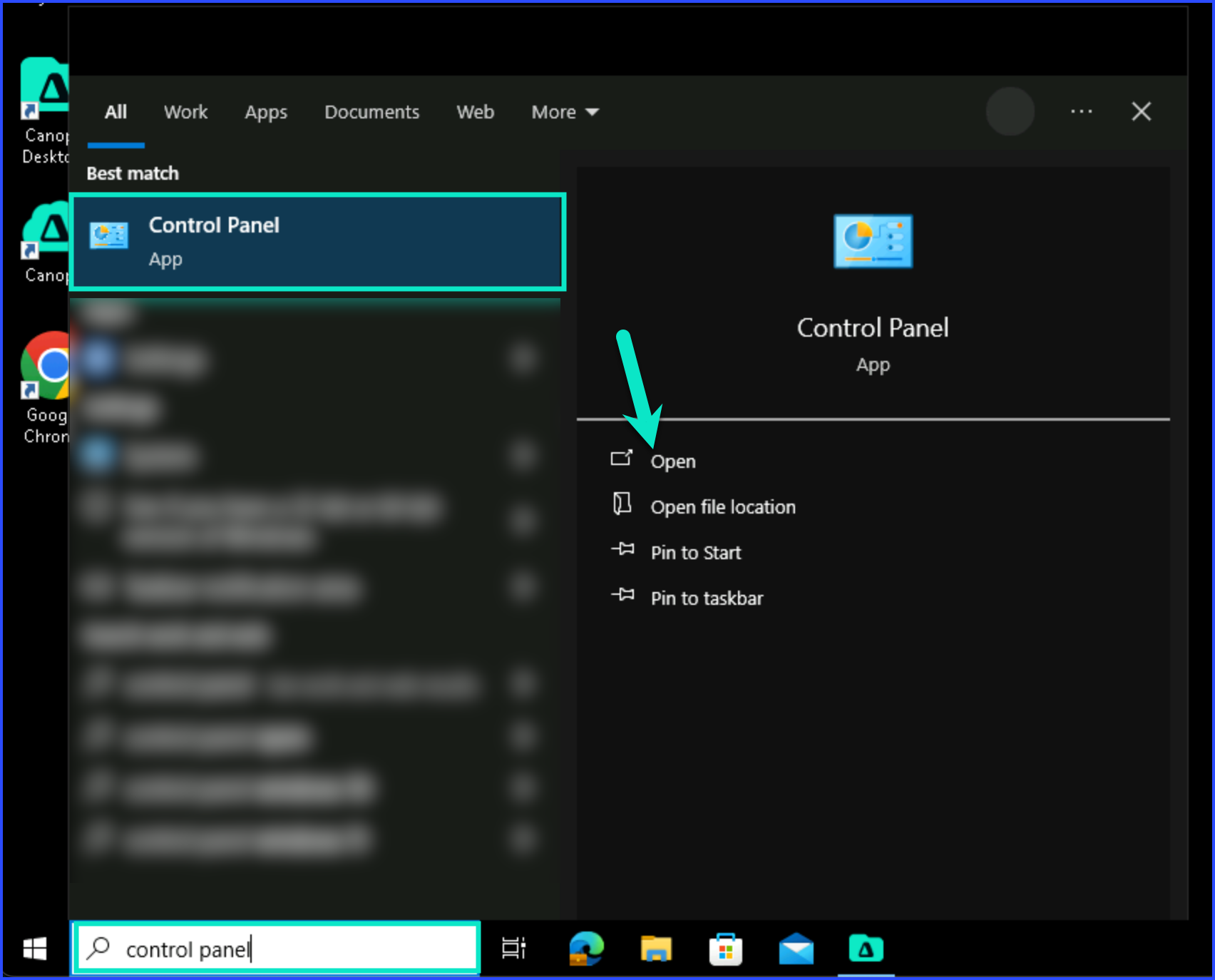This screenshot has width=1215, height=980.
Task: Click the 'Control Panel' title in details pane
Action: 873,328
